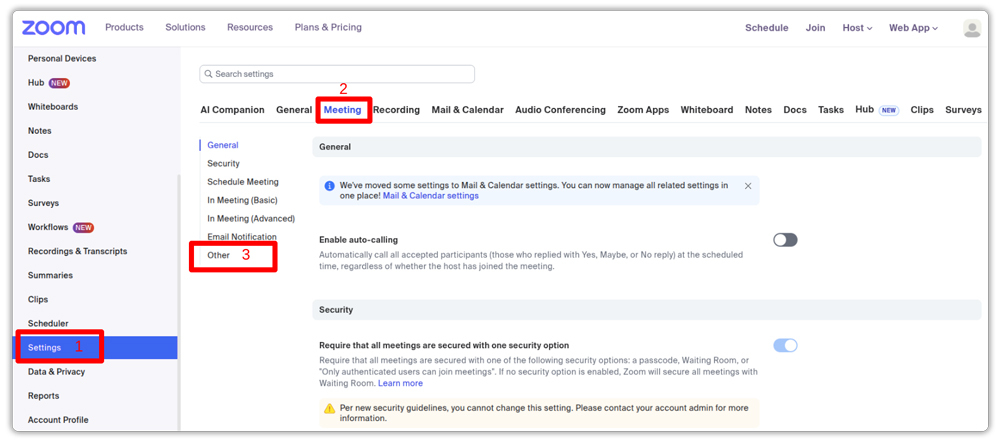Image resolution: width=1000 pixels, height=441 pixels.
Task: Open the Notes settings tab
Action: (758, 110)
